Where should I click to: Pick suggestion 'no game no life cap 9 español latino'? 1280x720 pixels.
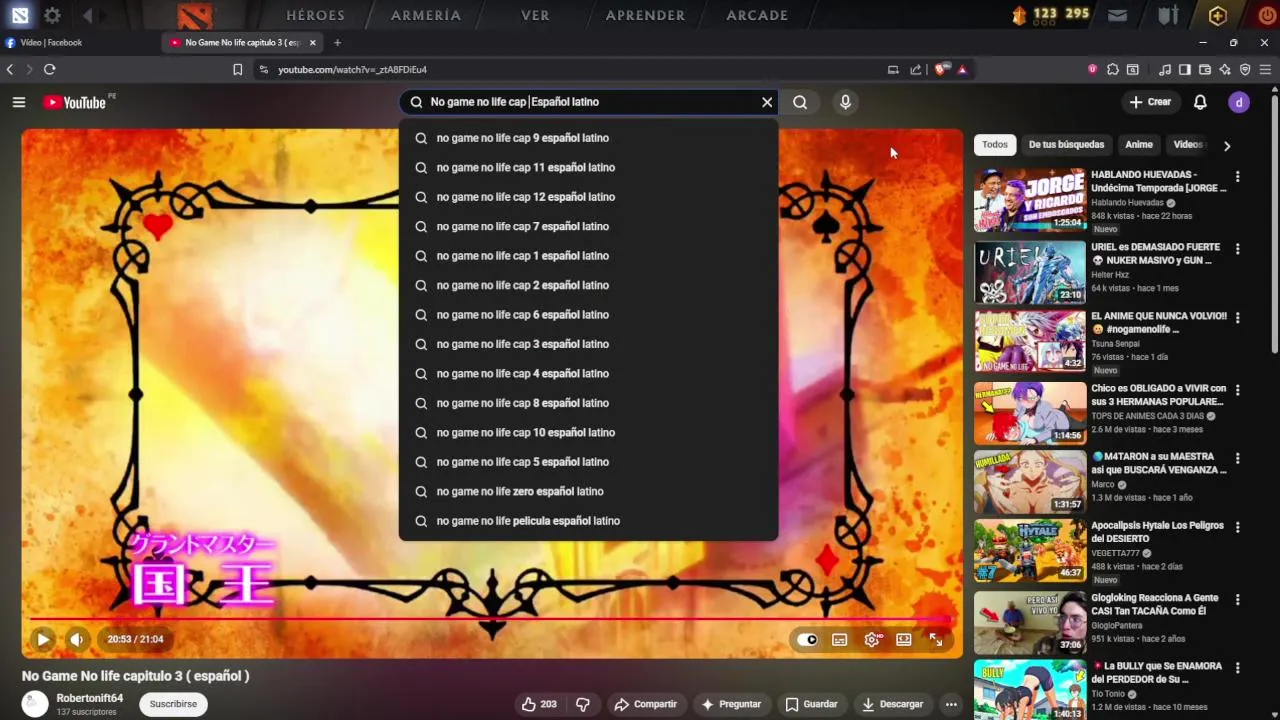tap(588, 138)
